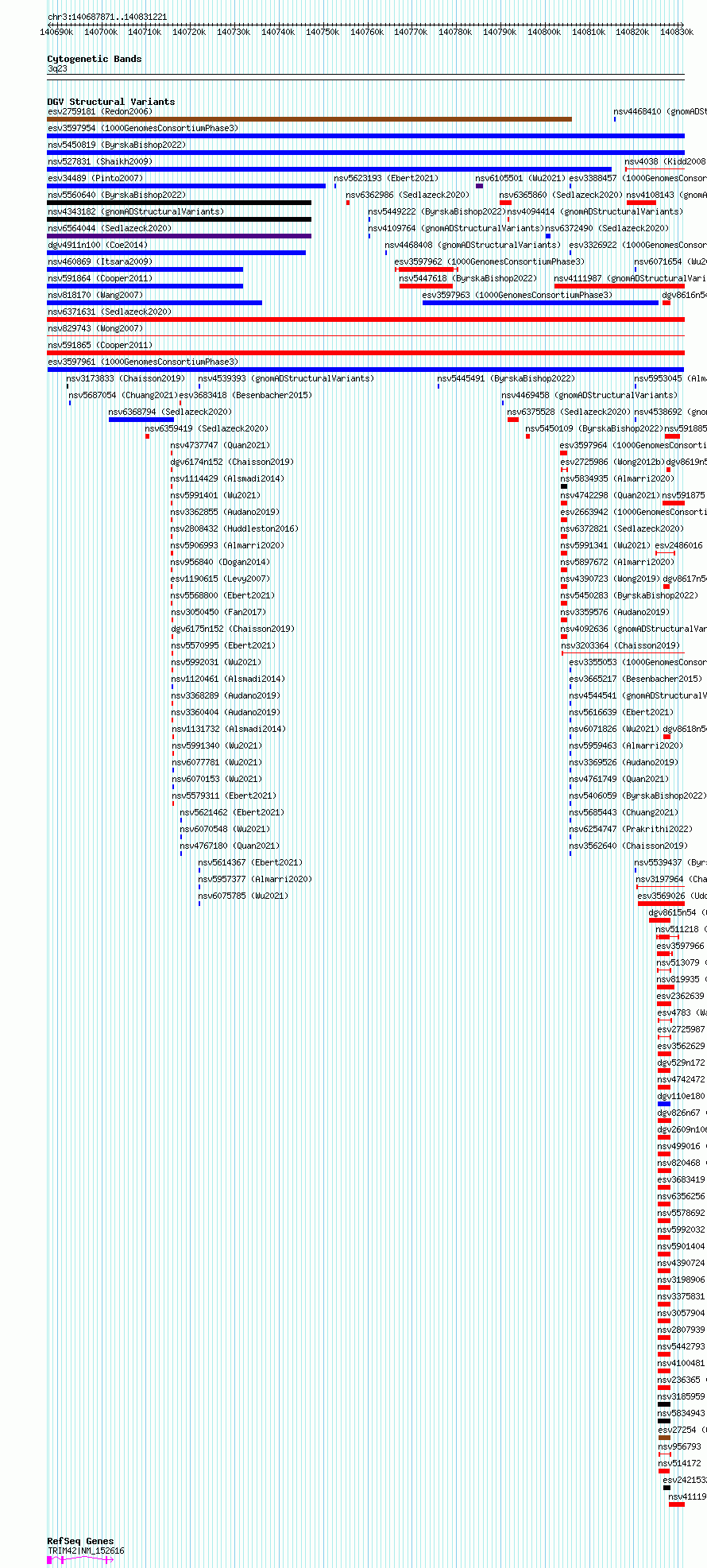This screenshot has width=707, height=1568.
Task: Click nsv829743 (Wong2007) label
Action: [x=95, y=329]
